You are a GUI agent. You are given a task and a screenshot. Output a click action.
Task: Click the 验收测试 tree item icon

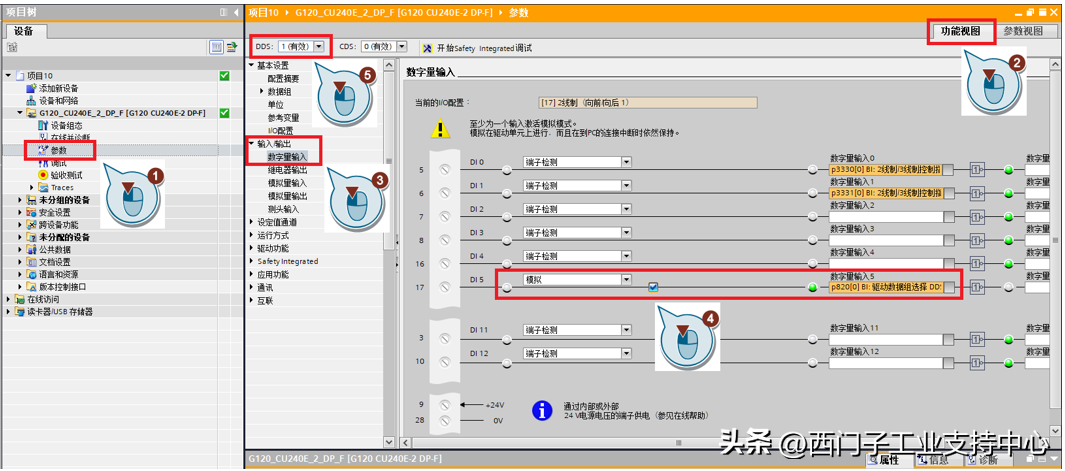click(43, 175)
